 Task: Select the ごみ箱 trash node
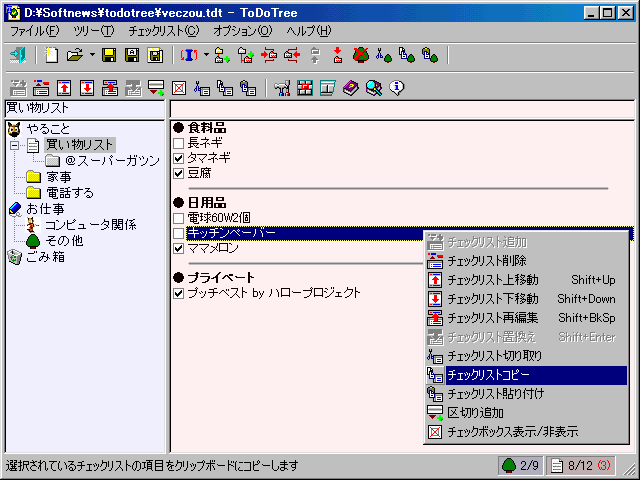tap(45, 257)
